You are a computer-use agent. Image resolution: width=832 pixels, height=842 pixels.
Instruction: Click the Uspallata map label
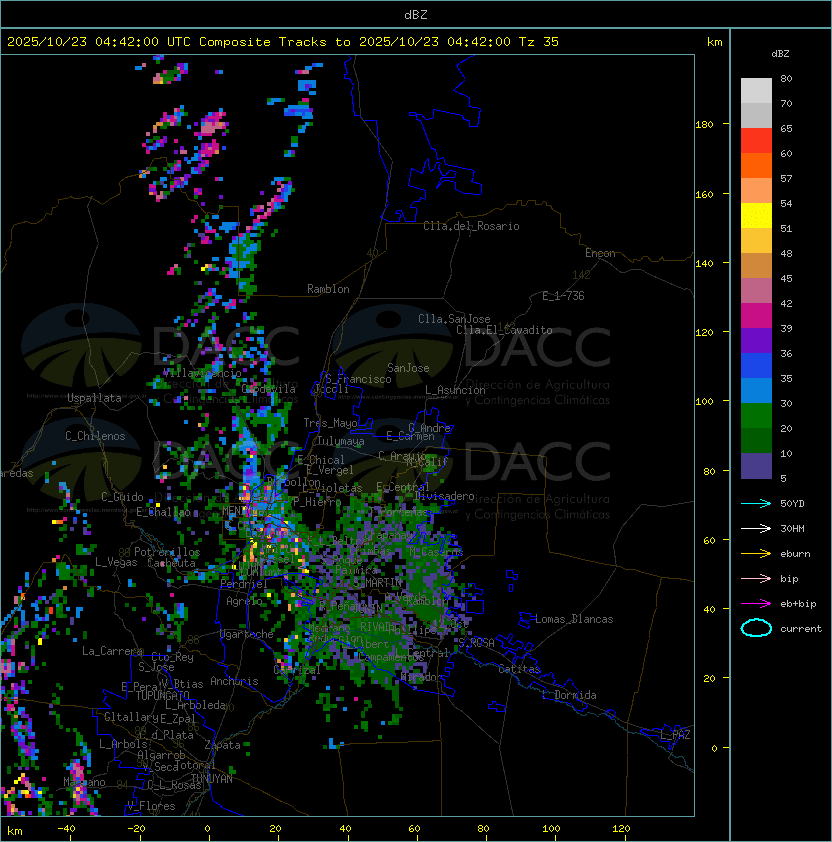click(x=94, y=398)
